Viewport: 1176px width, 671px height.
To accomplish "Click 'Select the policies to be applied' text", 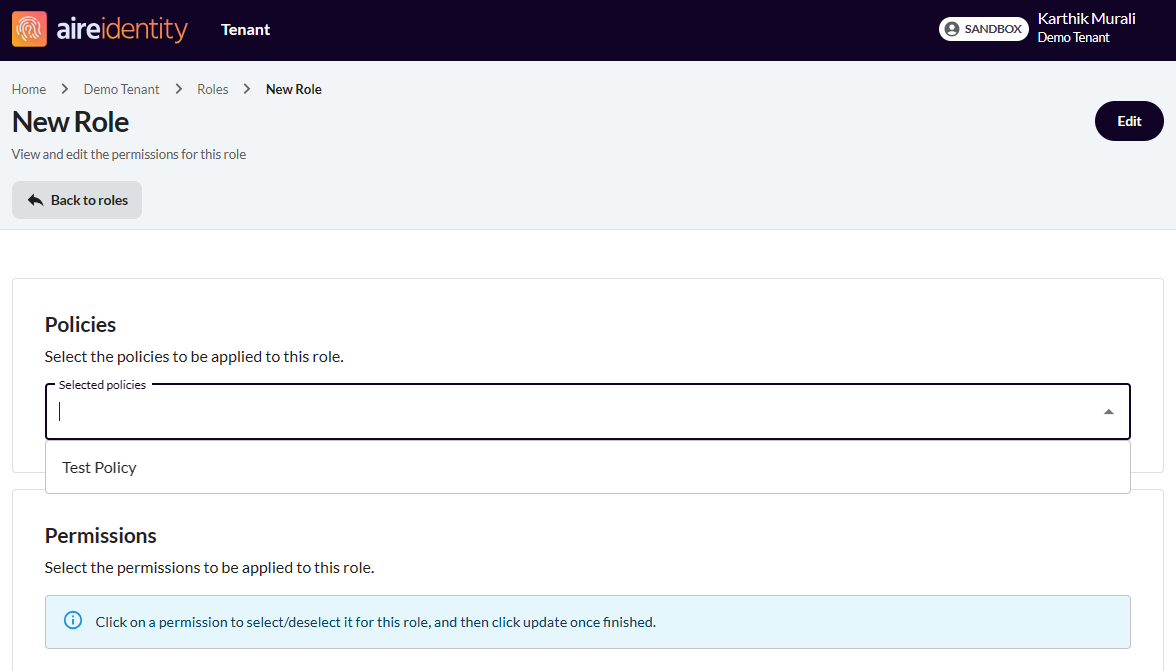I will 194,357.
